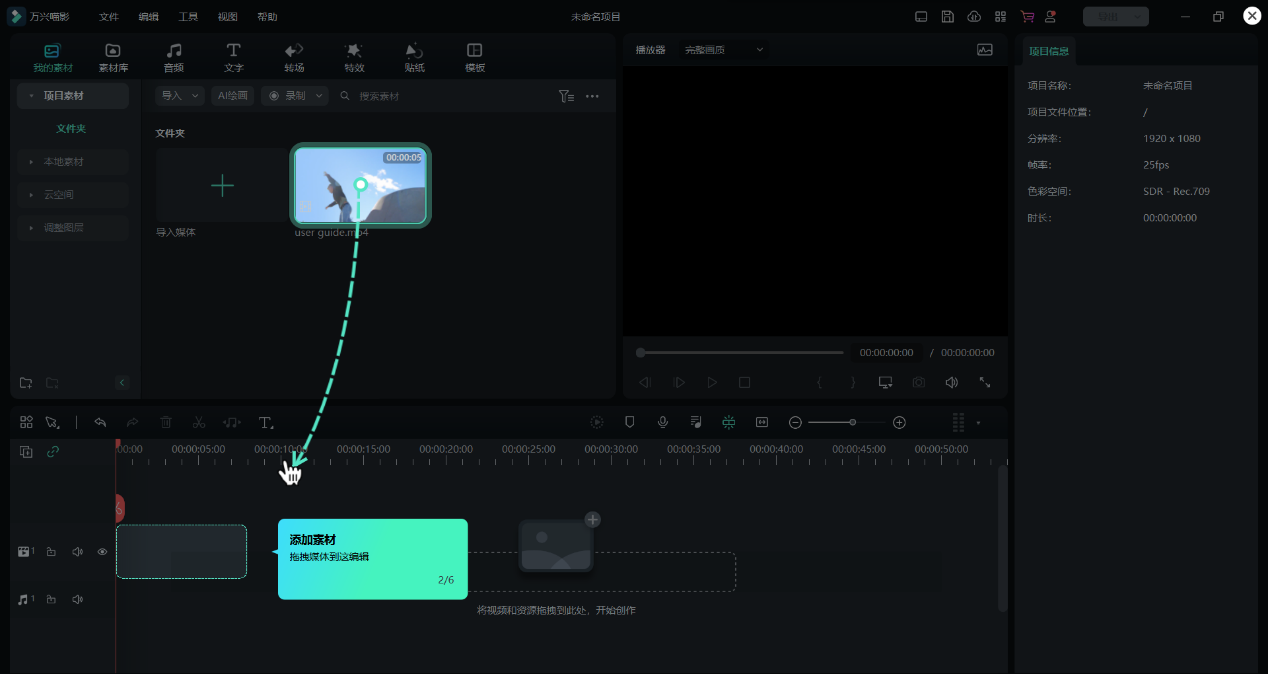1268x674 pixels.
Task: Click the snapshot camera icon in player
Action: 918,383
